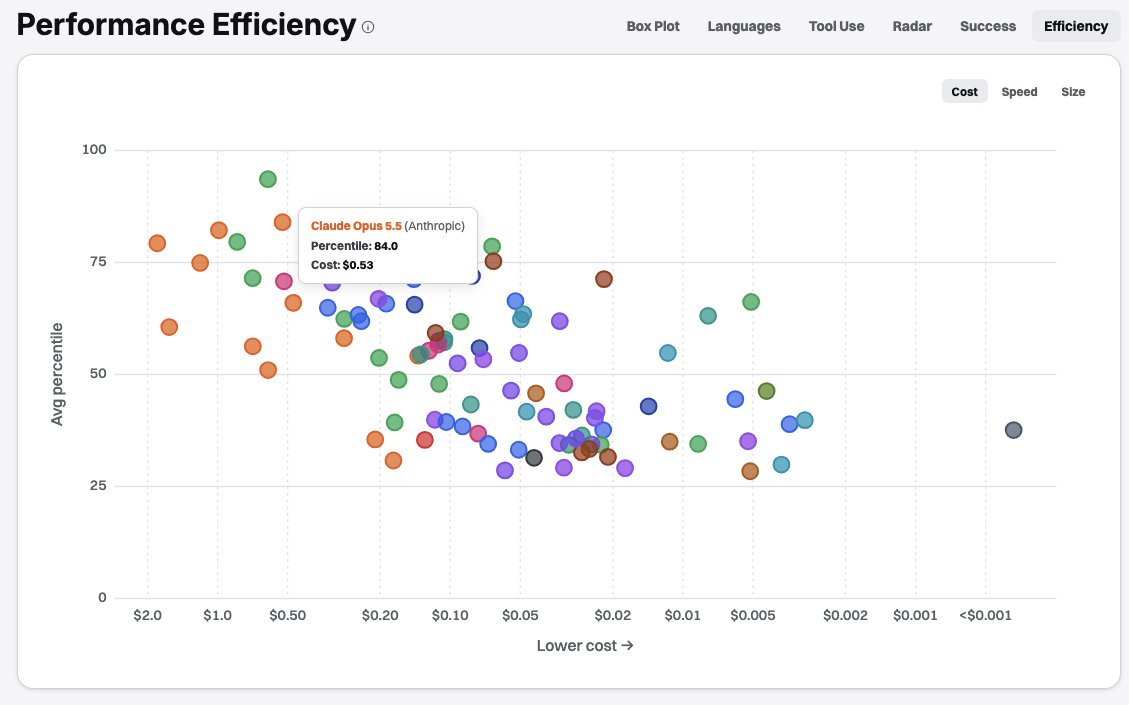The width and height of the screenshot is (1129, 705).
Task: Click the '$0.20' x-axis label
Action: point(380,616)
